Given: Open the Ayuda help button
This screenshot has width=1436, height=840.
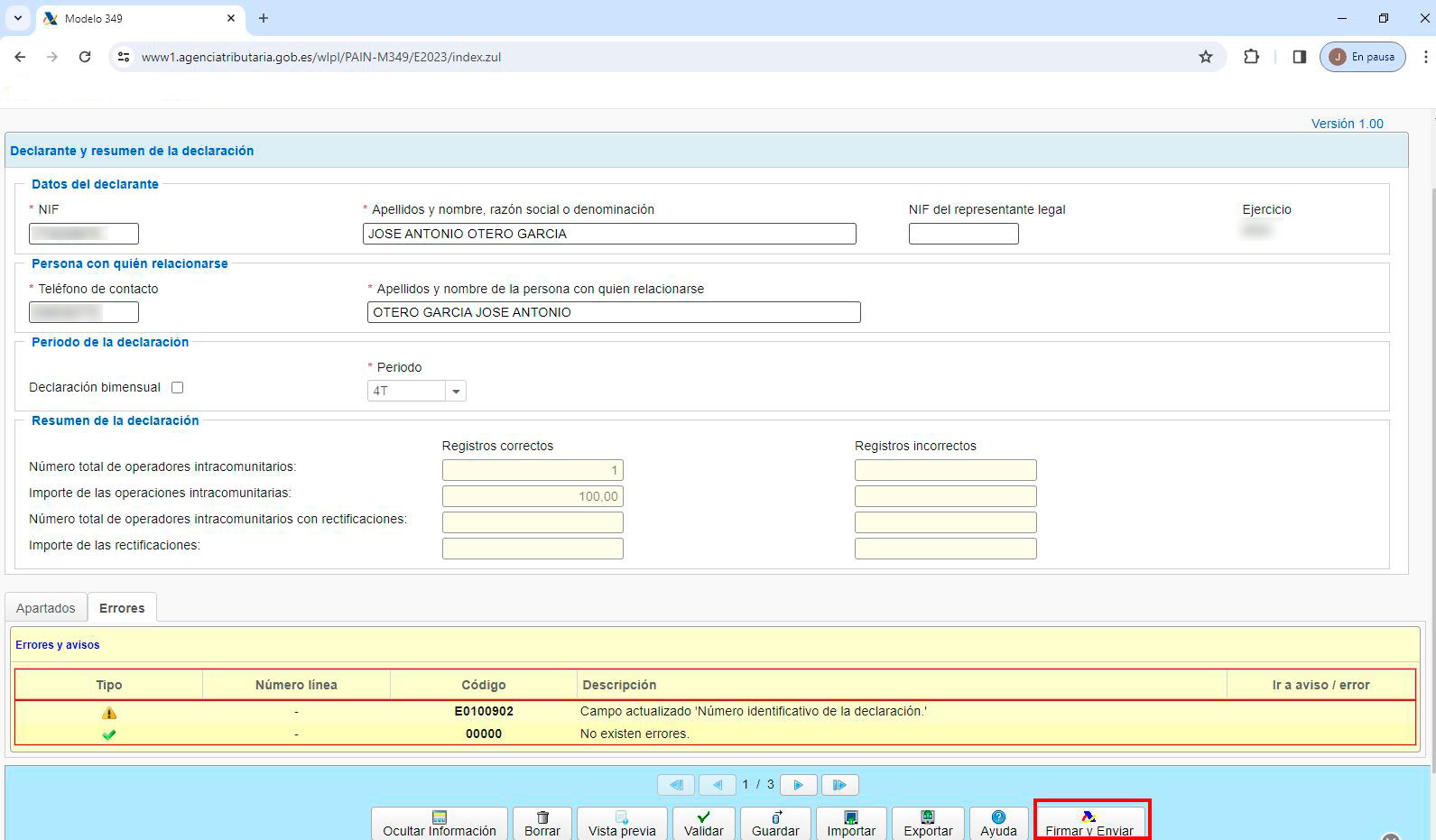Looking at the screenshot, I should coord(998,823).
